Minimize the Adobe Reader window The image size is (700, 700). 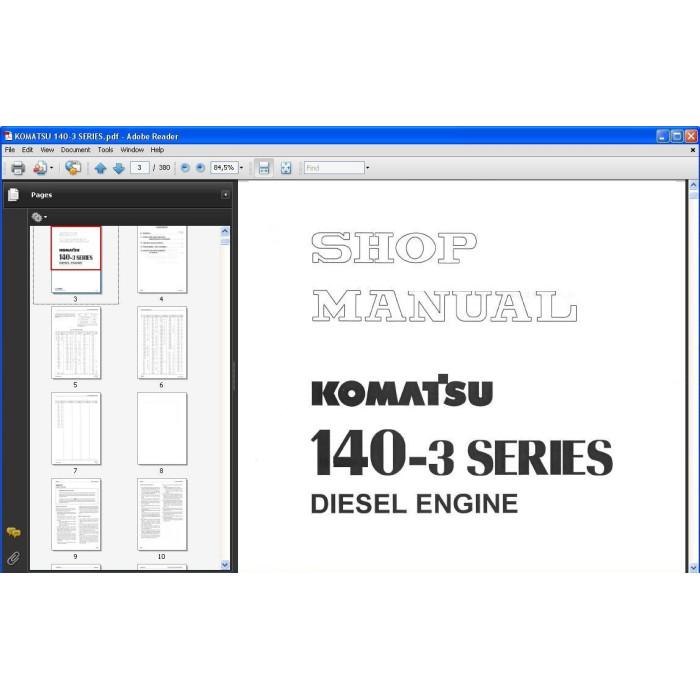662,136
